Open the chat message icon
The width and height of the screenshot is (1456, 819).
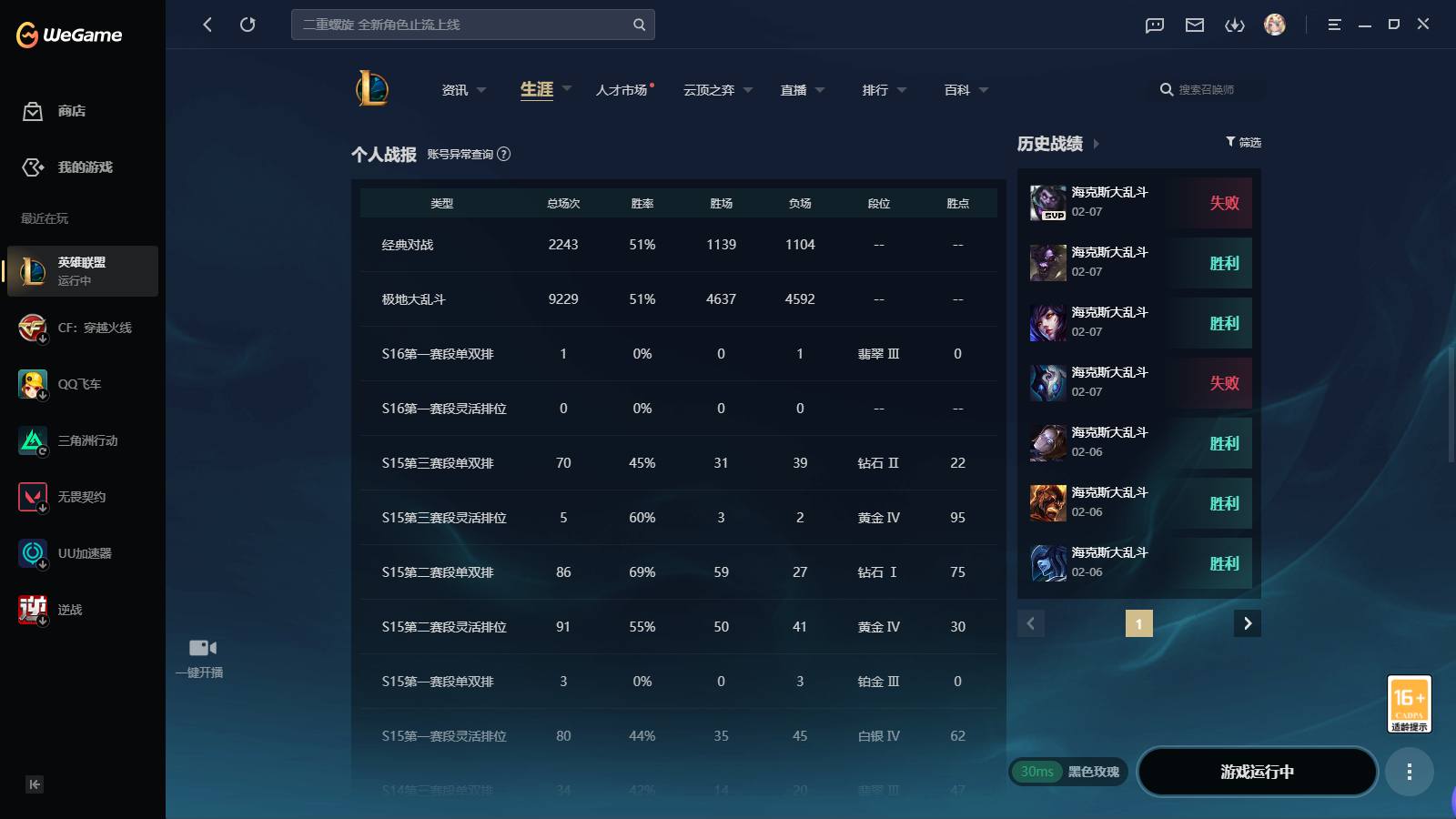pyautogui.click(x=1155, y=25)
